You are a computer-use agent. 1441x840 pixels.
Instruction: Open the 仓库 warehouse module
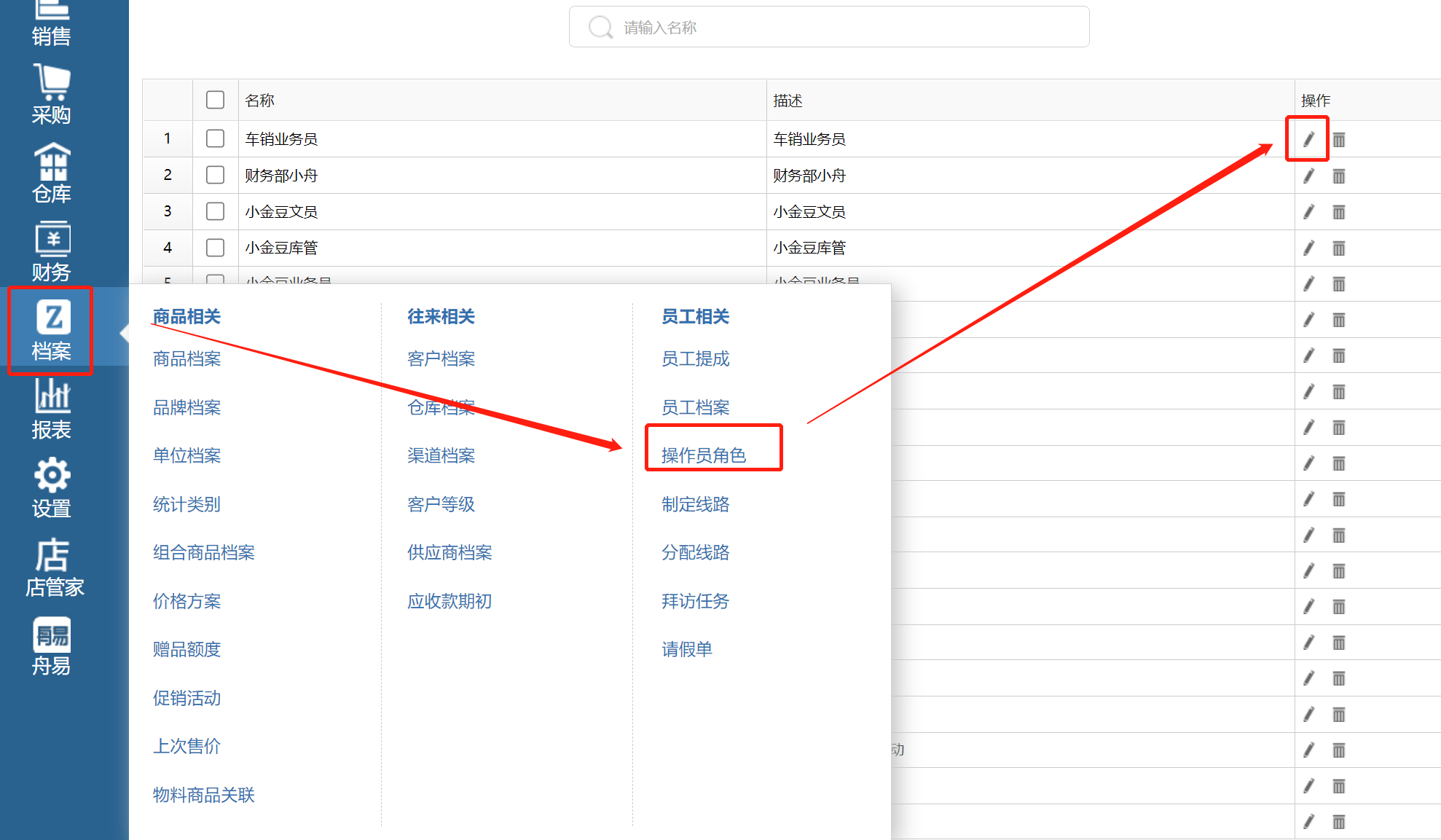tap(51, 173)
